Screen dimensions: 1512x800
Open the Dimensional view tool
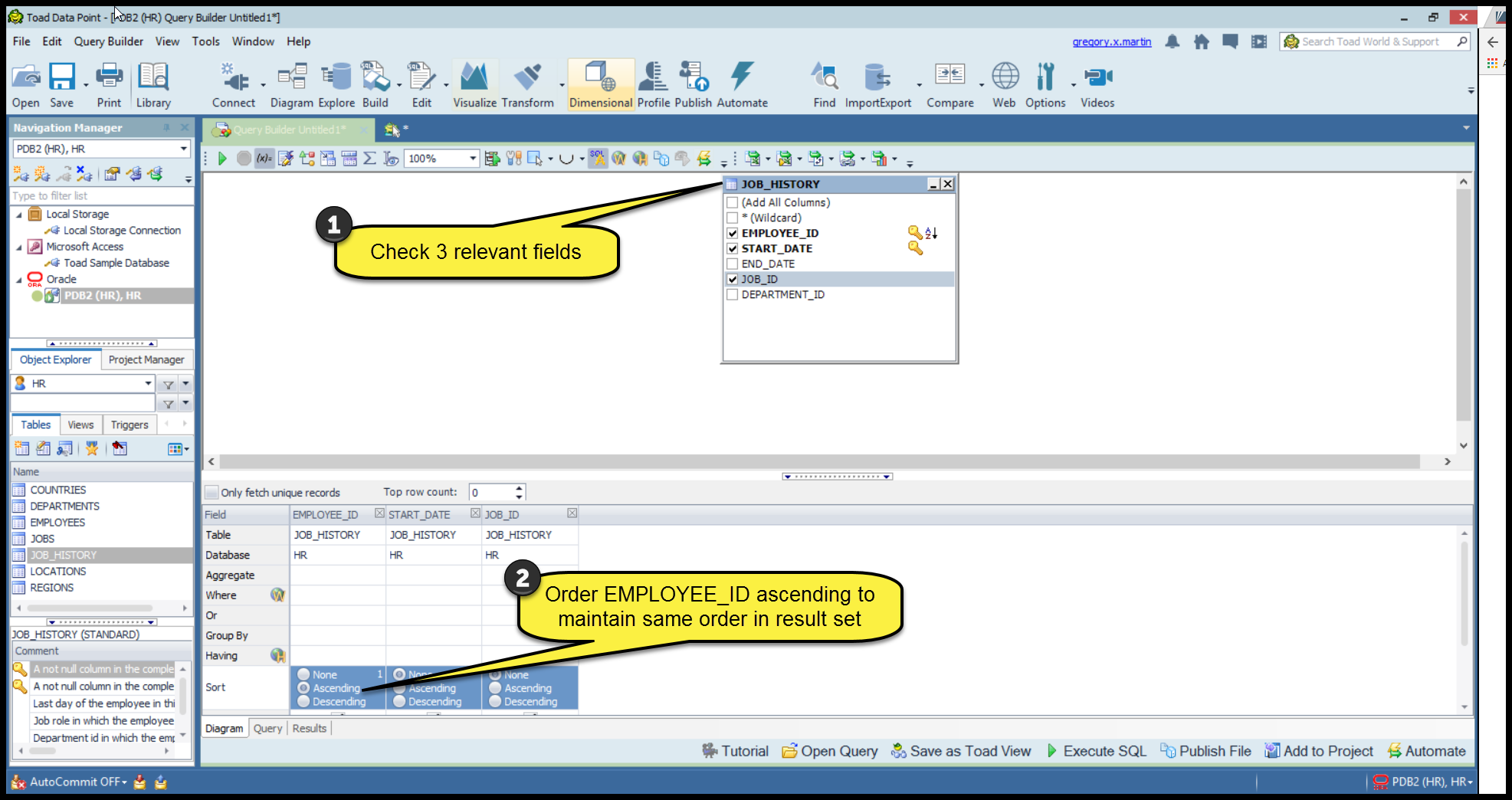coord(601,85)
